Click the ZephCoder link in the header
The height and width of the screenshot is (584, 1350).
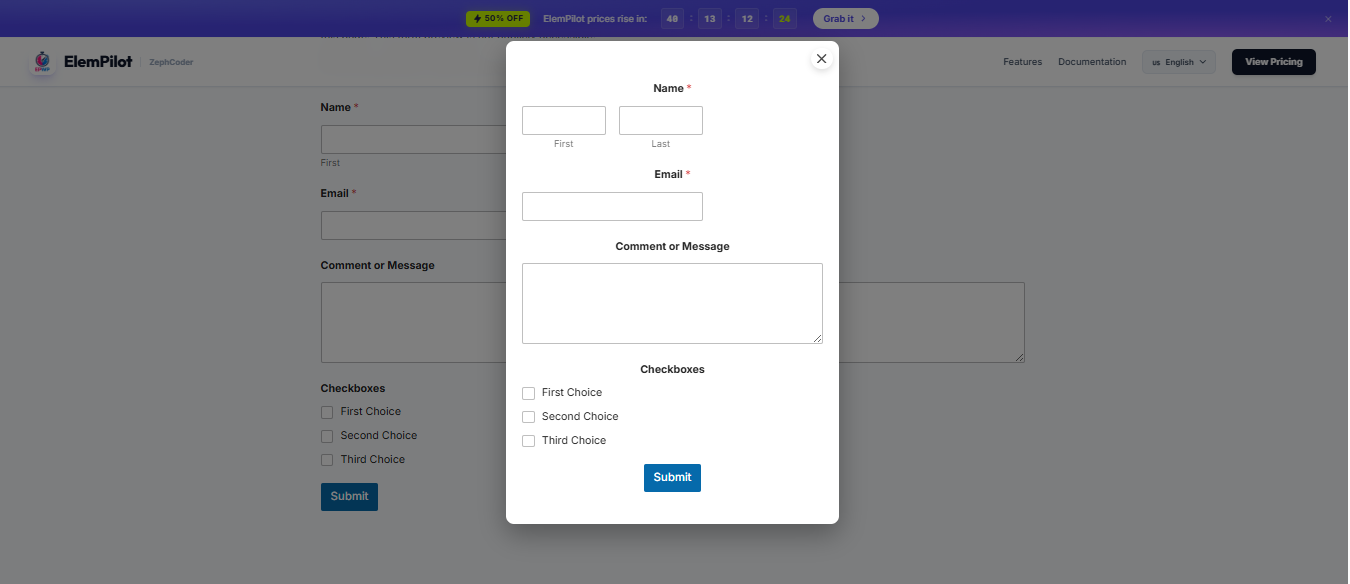(171, 62)
